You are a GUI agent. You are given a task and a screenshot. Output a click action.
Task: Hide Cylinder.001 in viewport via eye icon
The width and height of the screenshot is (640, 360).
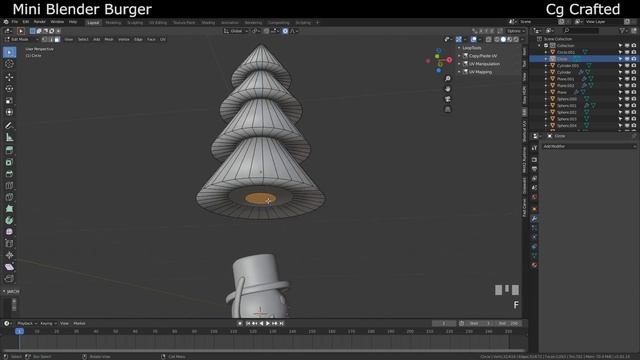627,65
